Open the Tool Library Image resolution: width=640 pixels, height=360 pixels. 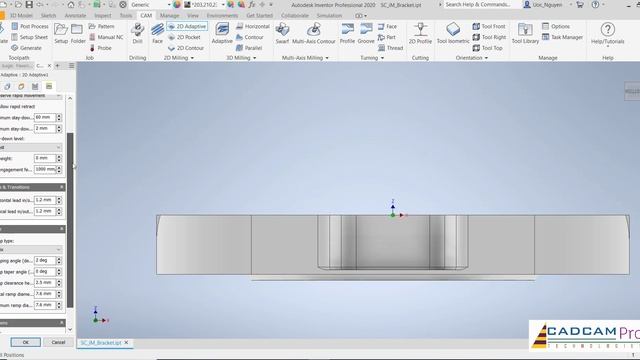point(525,33)
